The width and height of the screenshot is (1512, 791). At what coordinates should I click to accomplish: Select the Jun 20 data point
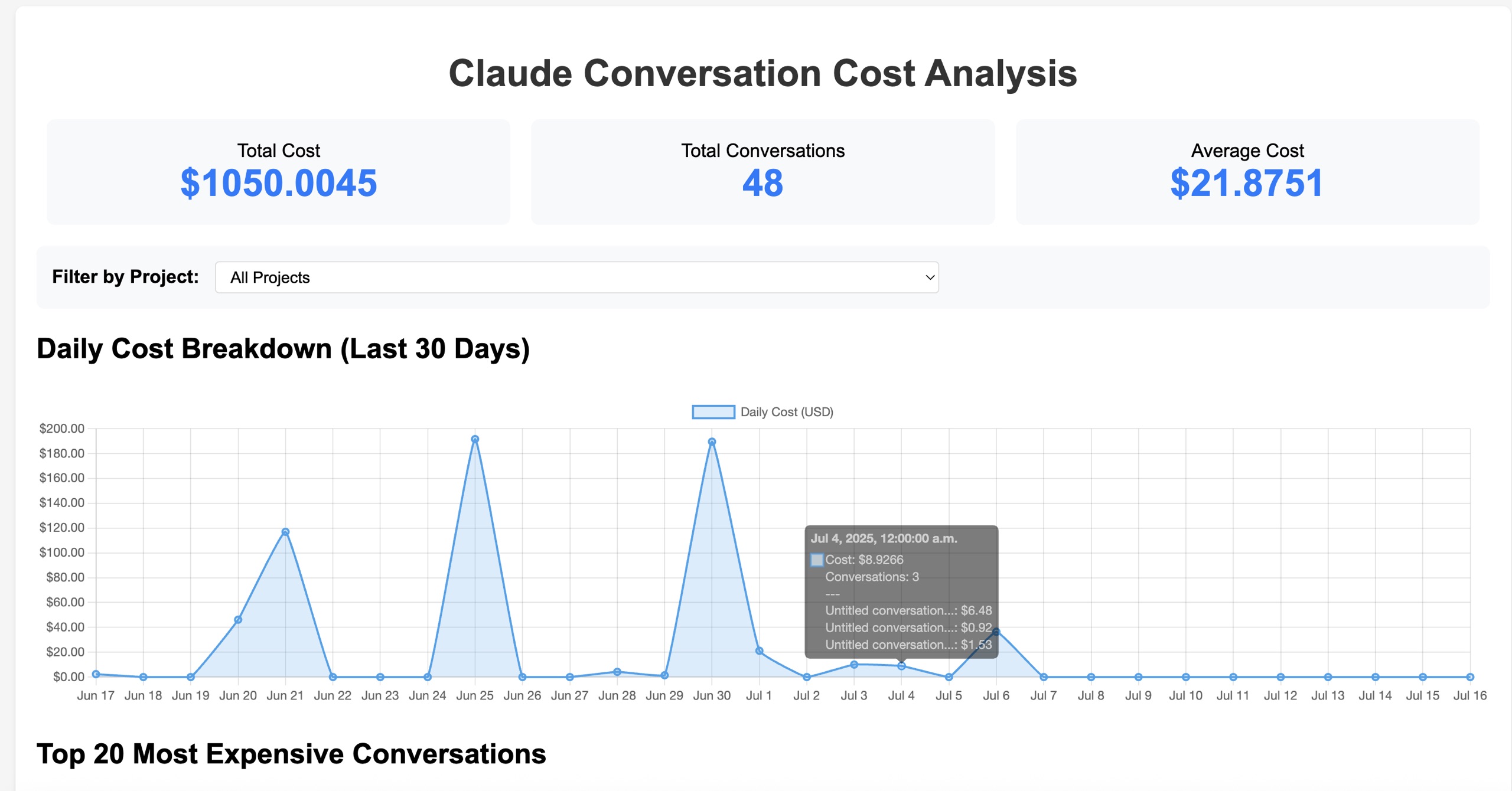click(238, 620)
